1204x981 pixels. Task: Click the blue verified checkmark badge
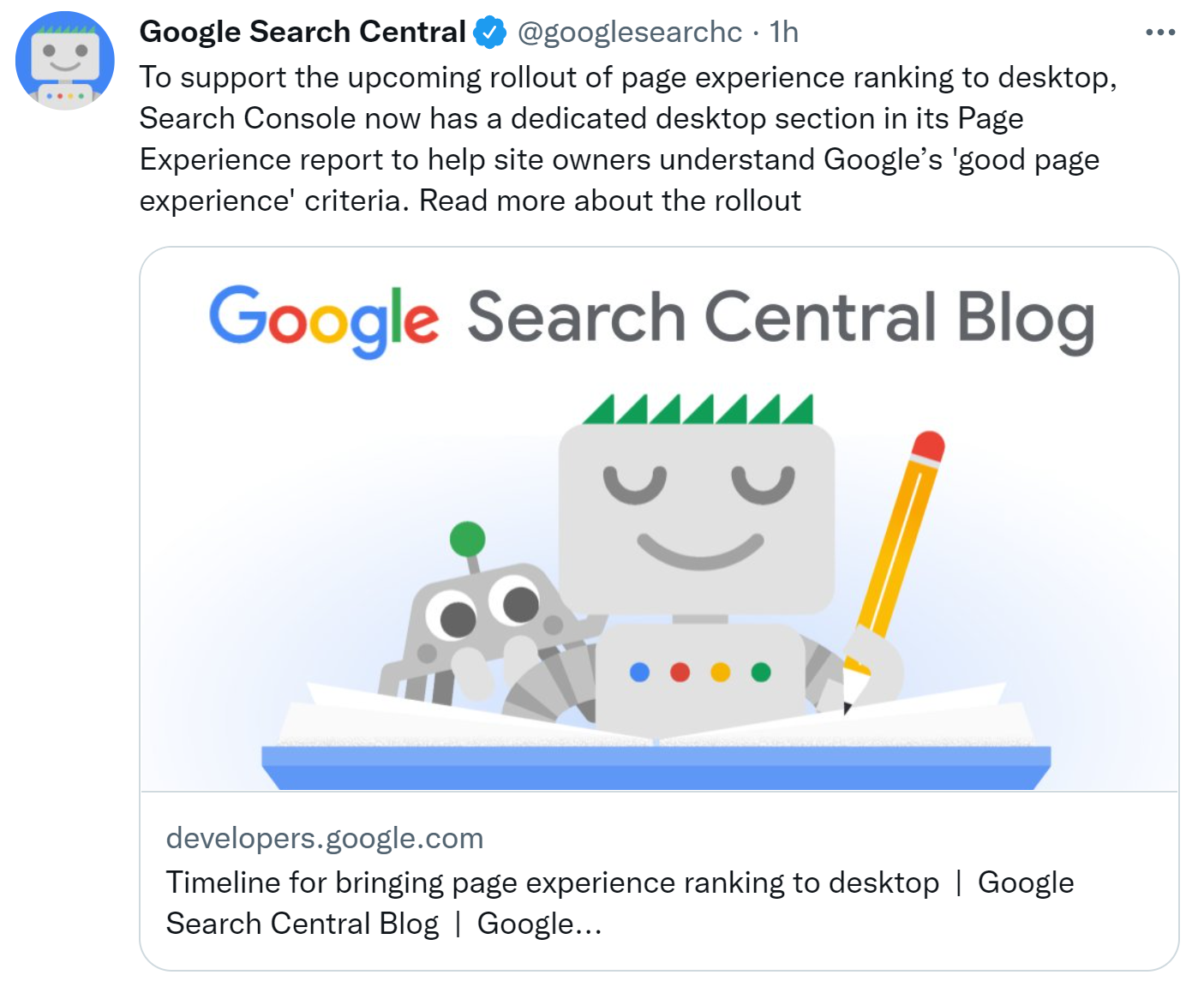click(x=488, y=32)
